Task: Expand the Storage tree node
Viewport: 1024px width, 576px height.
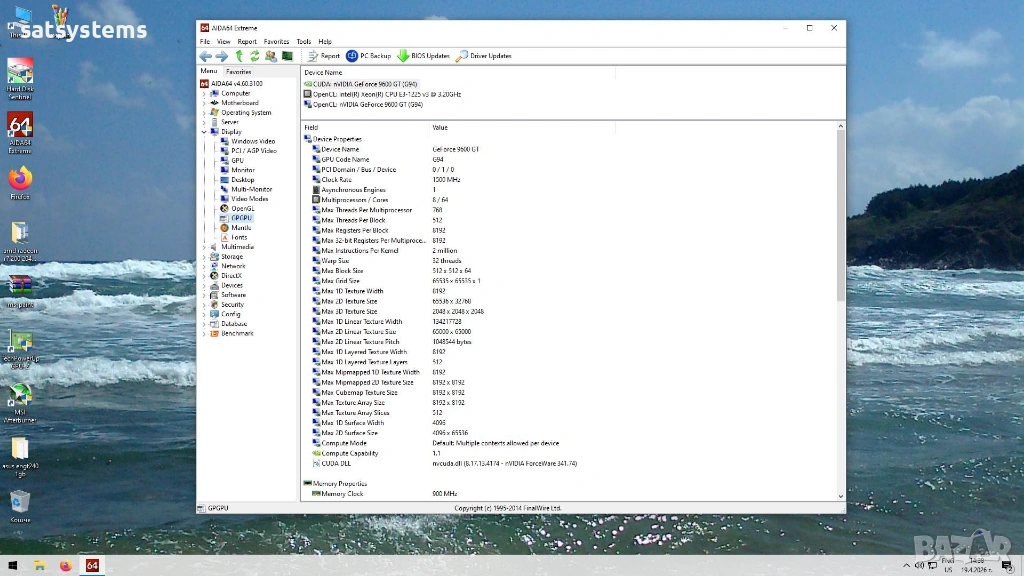Action: pos(204,257)
